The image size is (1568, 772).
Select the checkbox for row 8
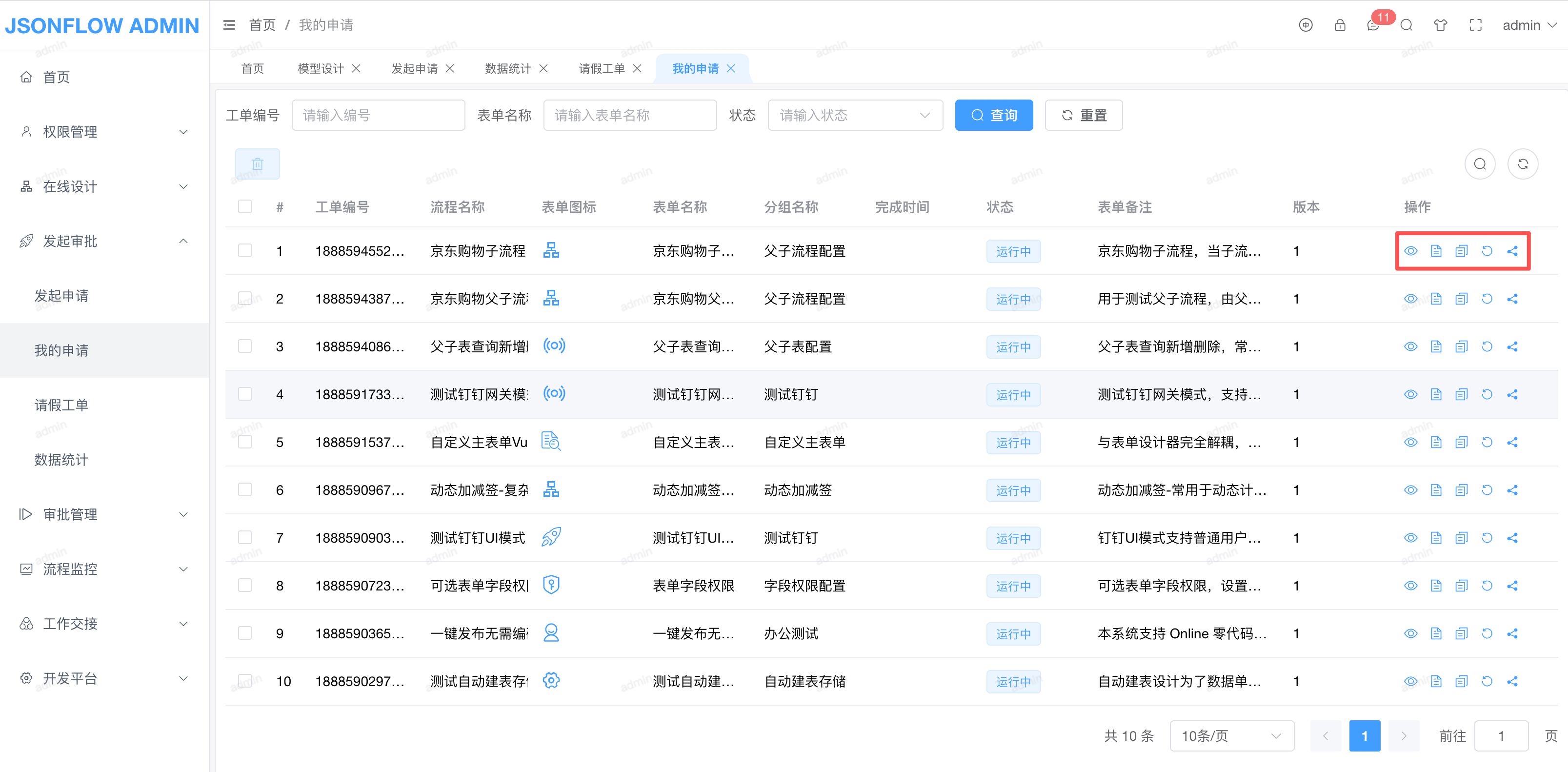point(245,585)
